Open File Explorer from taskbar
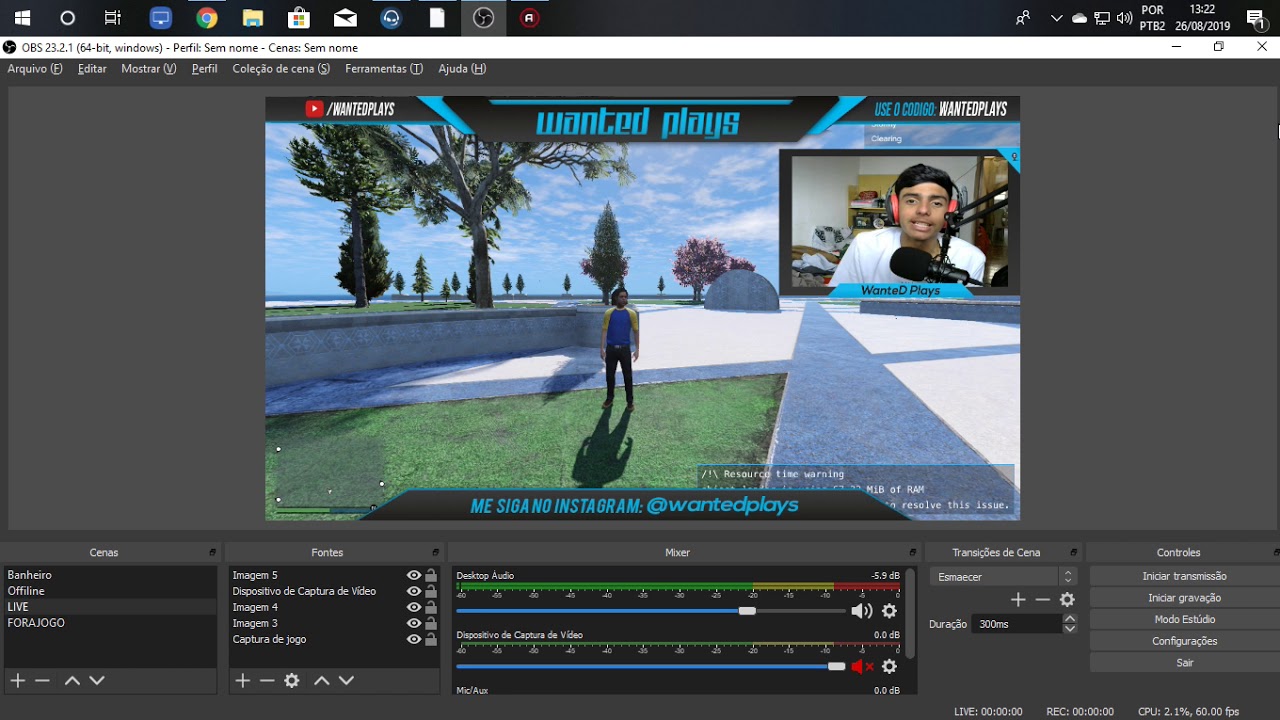This screenshot has height=720, width=1280. point(253,18)
